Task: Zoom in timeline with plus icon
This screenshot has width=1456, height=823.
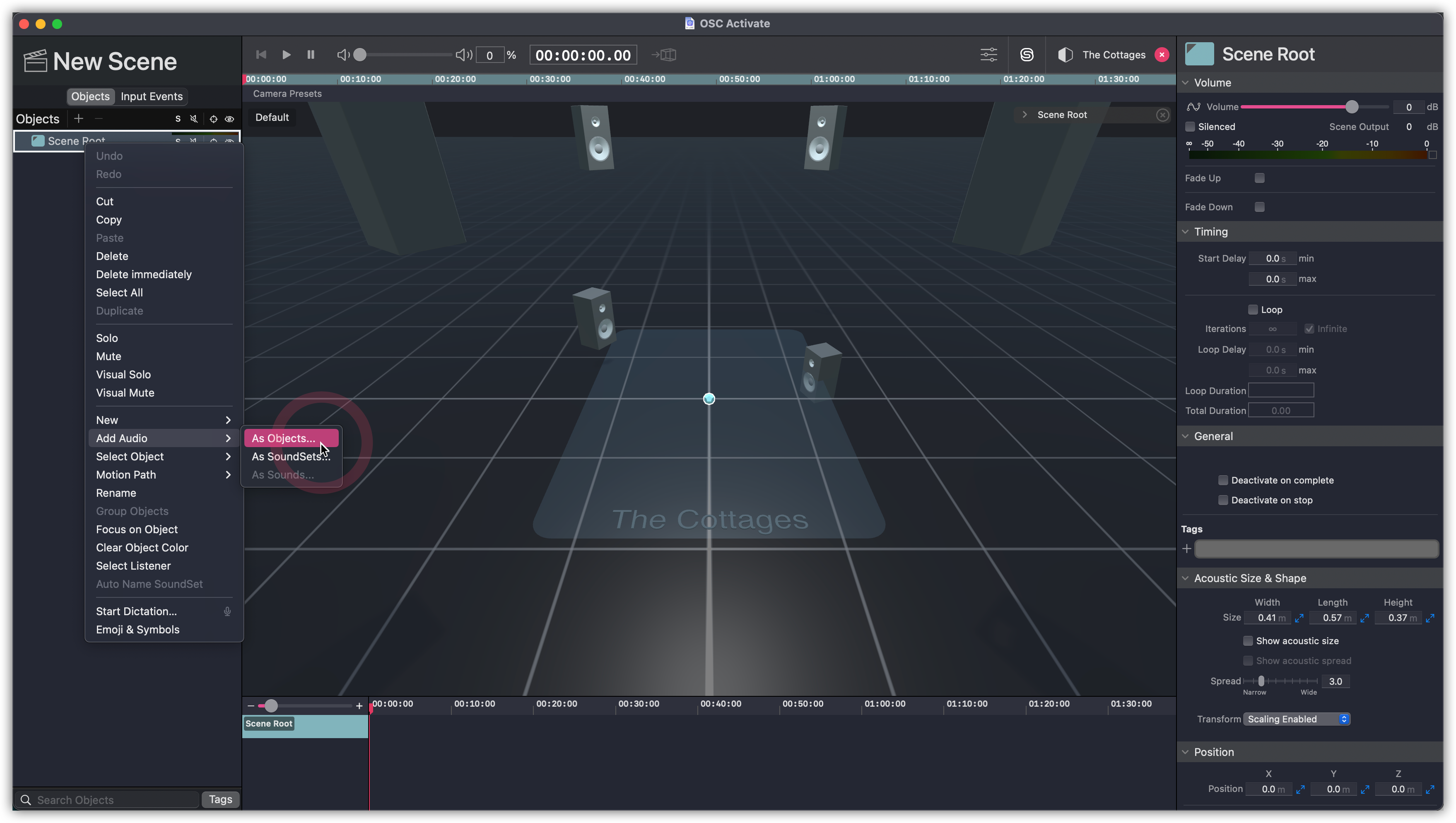Action: (359, 705)
